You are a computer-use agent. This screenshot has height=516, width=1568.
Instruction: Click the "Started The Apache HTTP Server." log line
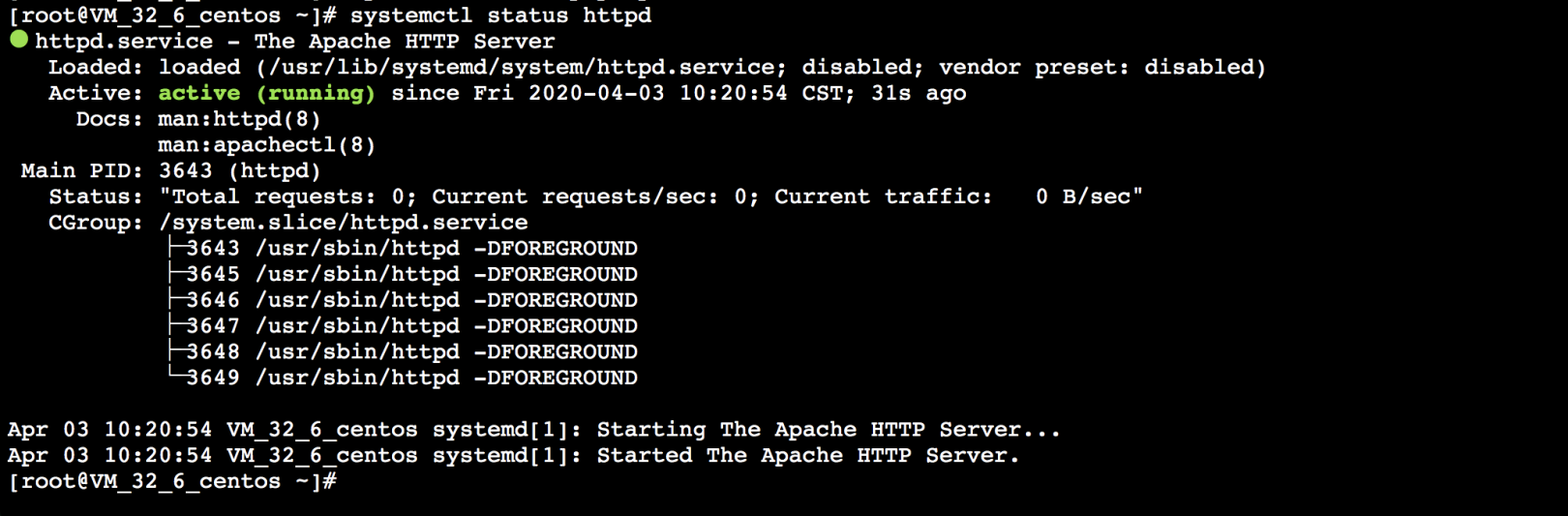(807, 456)
